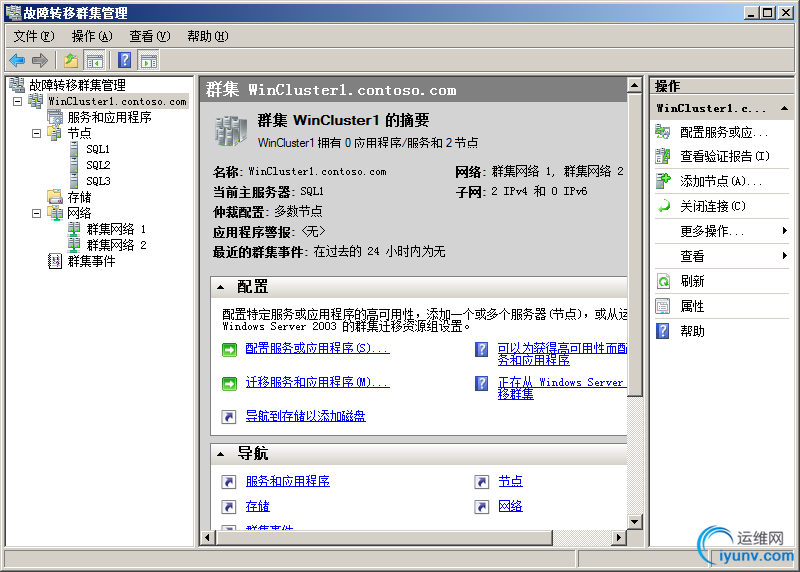
Task: Click the help icon beside 正在从 Windows Server link
Action: pyautogui.click(x=481, y=383)
